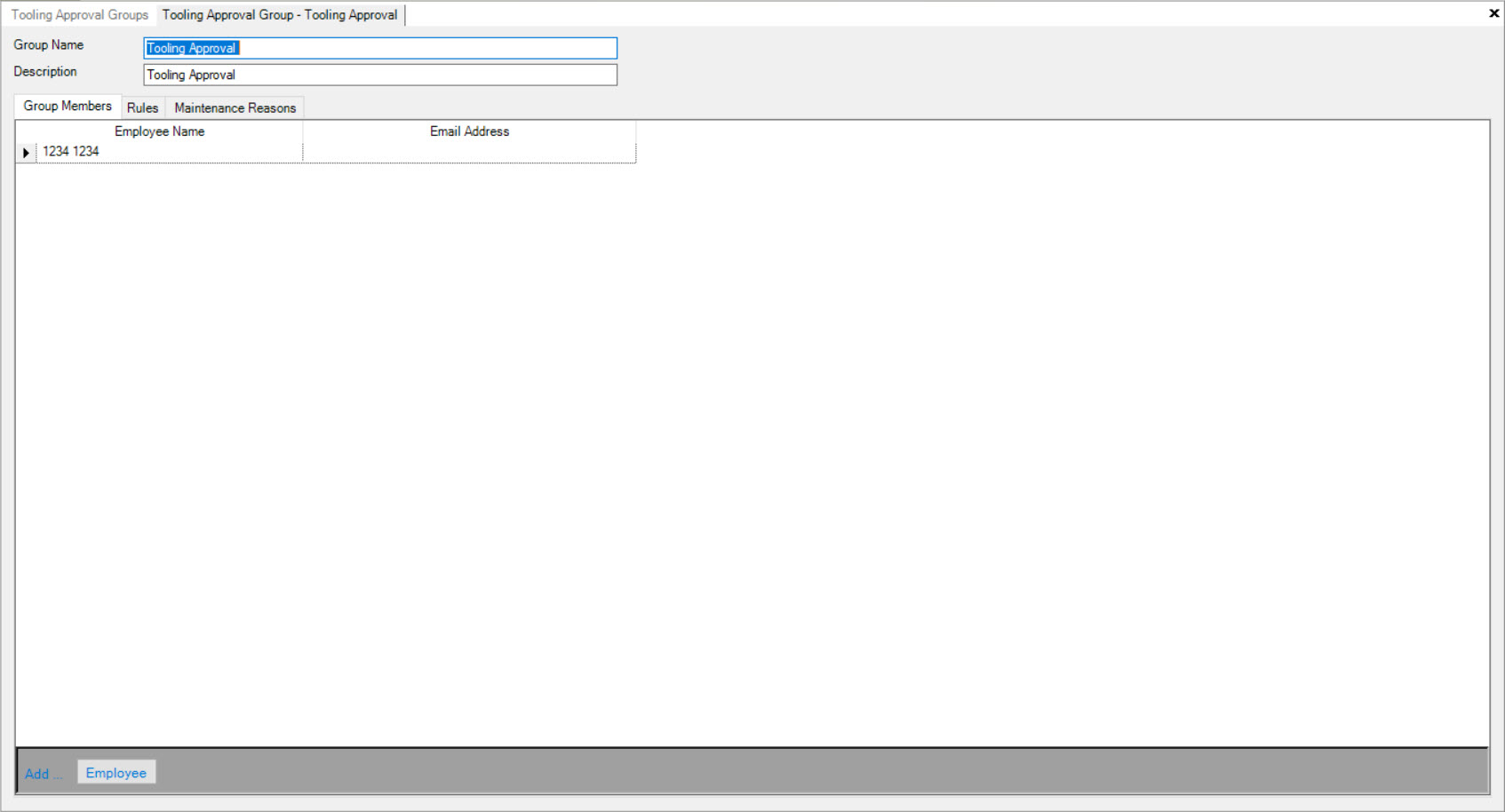Screen dimensions: 1505x812
Task: Sort by the Email Address column header
Action: pos(470,131)
